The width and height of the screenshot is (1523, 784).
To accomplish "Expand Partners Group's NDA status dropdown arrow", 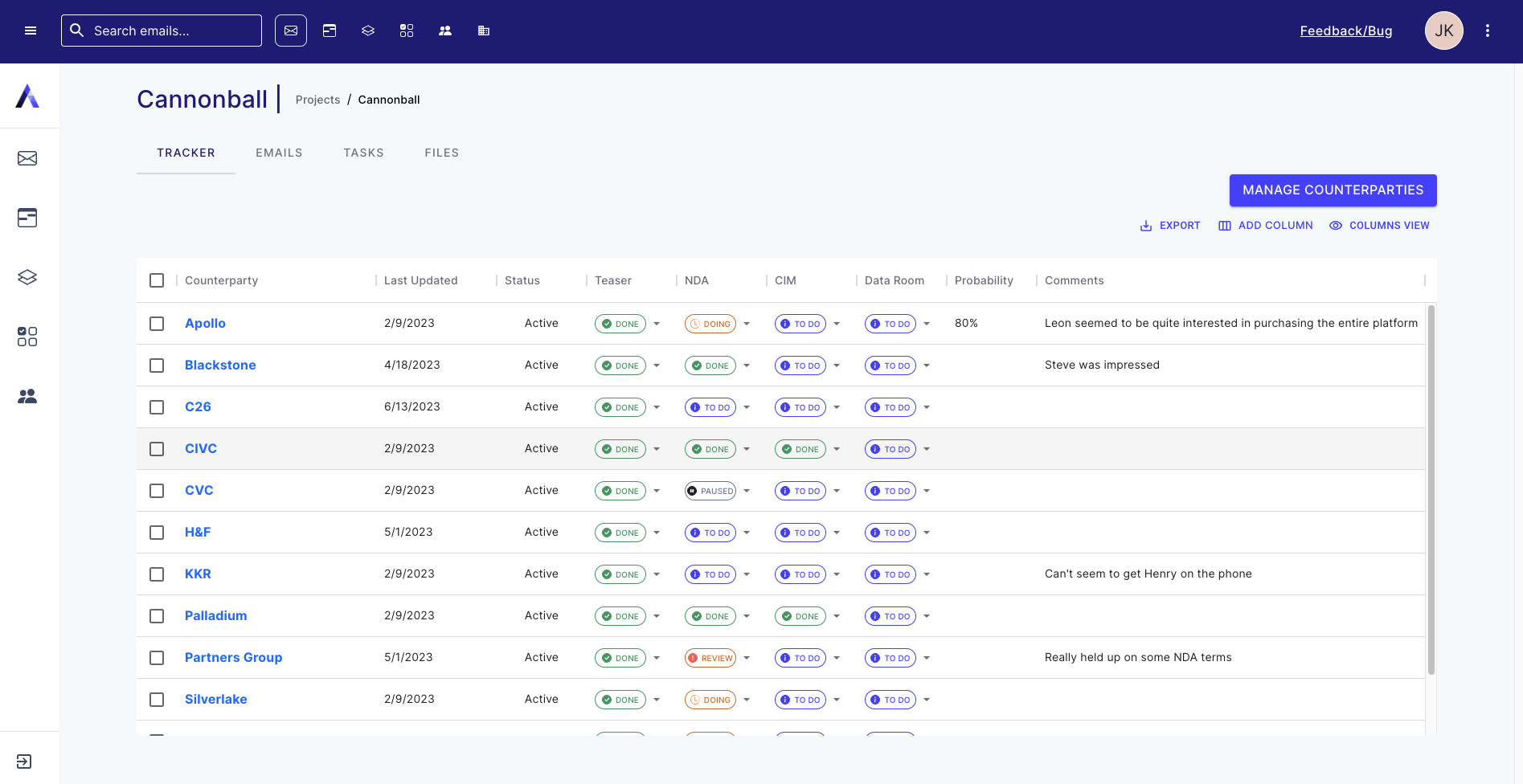I will (x=747, y=658).
